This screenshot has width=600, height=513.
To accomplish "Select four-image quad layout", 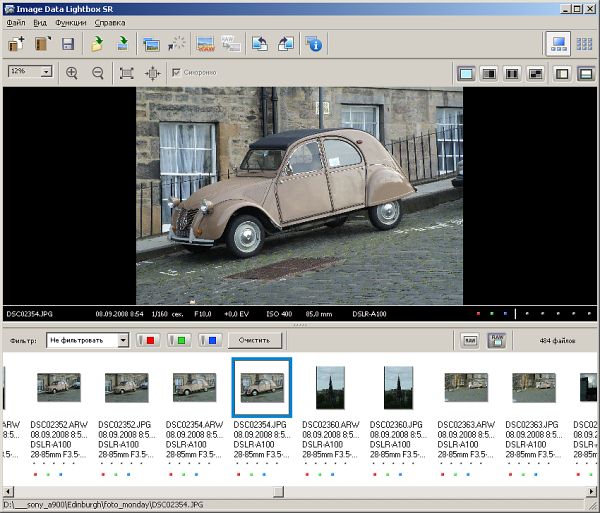I will [x=535, y=73].
